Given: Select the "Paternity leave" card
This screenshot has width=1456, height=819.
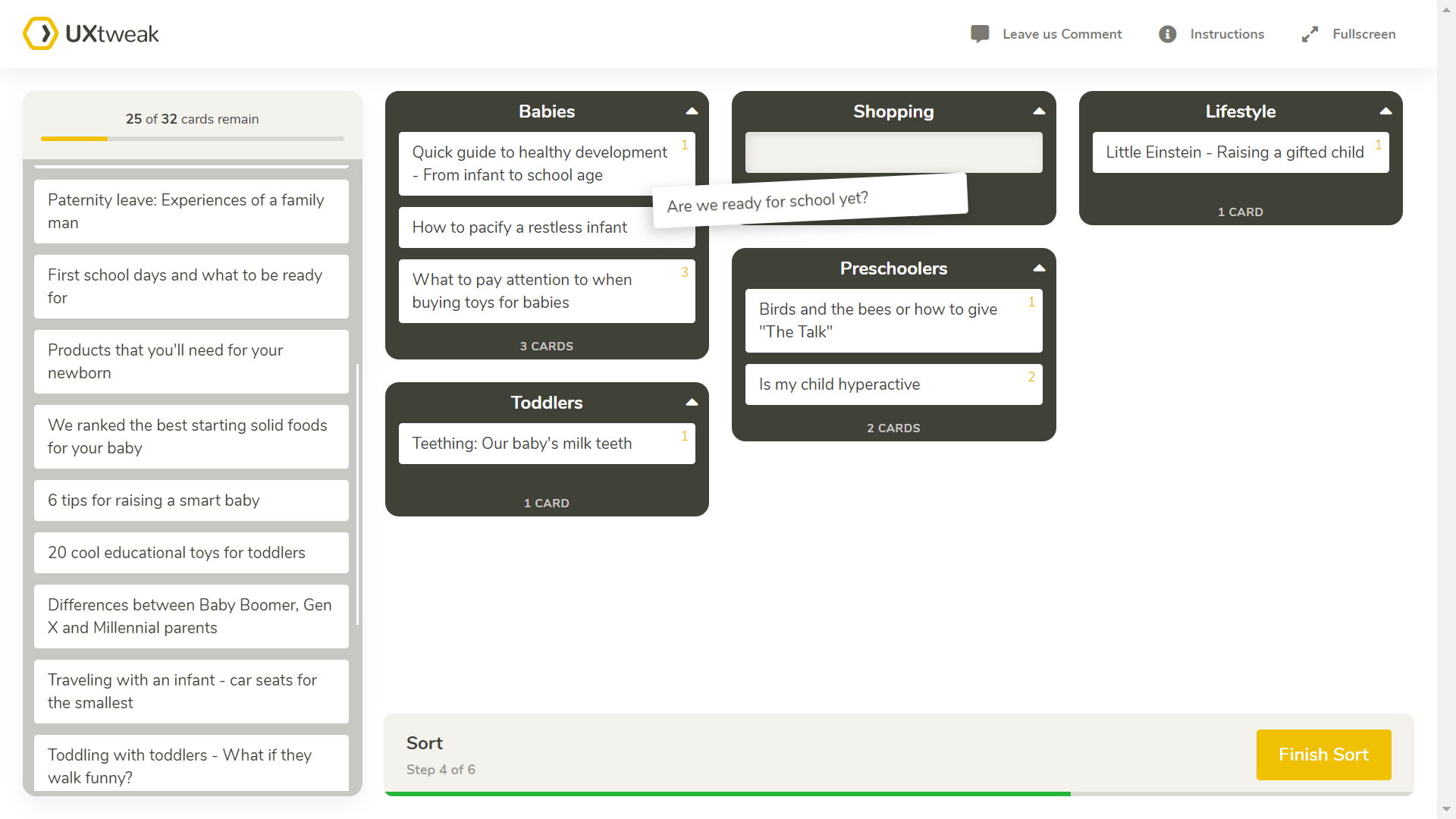Looking at the screenshot, I should 190,211.
